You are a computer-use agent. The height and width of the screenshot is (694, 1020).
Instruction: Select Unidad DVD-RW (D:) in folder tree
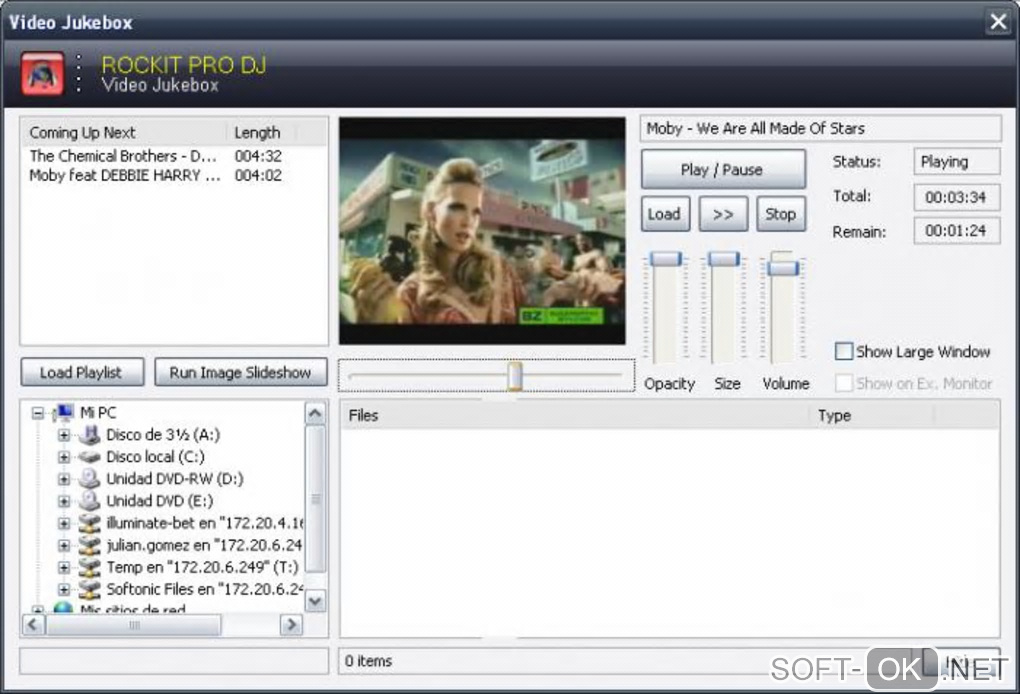point(175,479)
